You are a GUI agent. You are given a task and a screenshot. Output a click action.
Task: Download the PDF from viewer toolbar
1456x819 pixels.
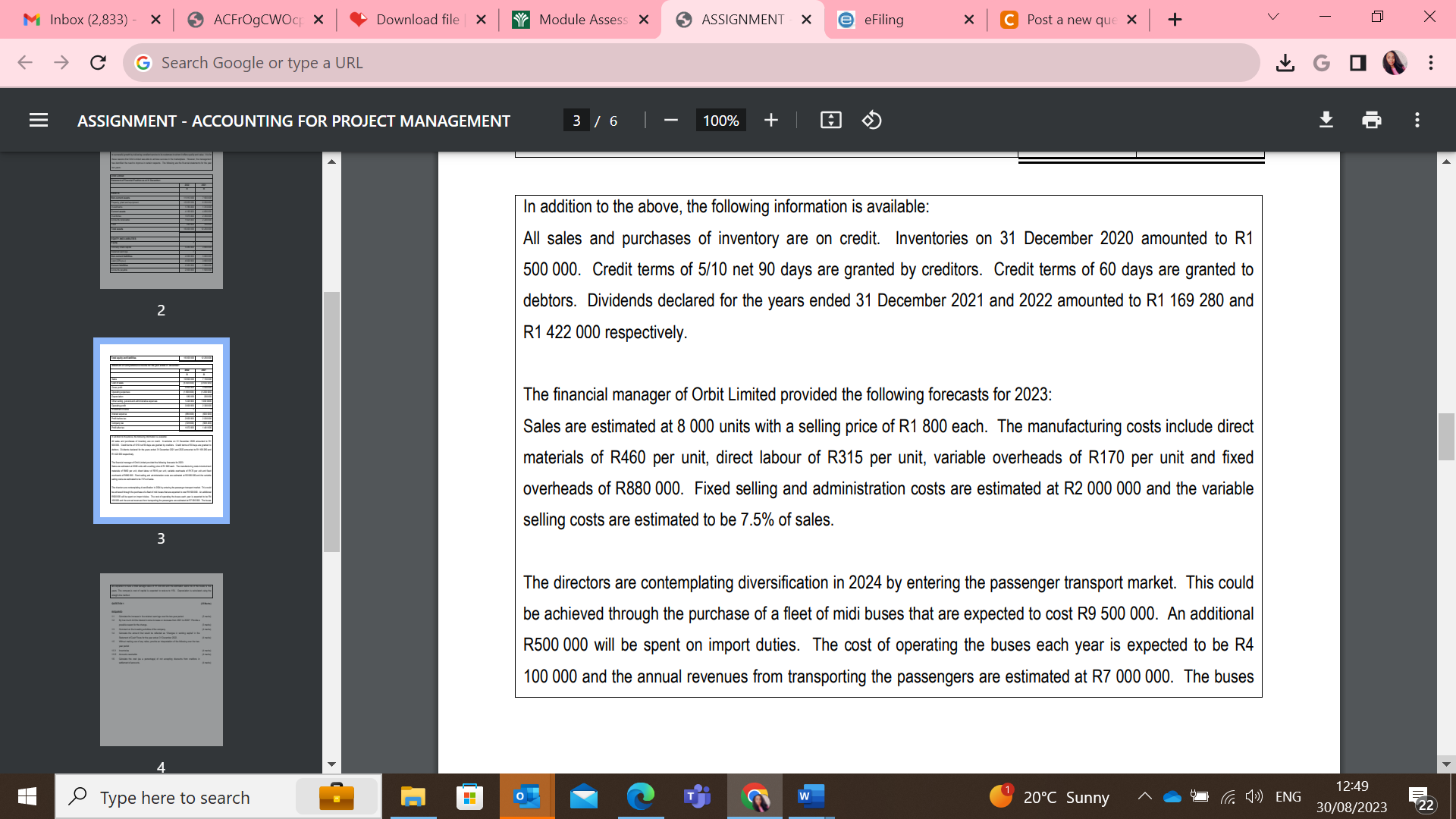[1326, 121]
